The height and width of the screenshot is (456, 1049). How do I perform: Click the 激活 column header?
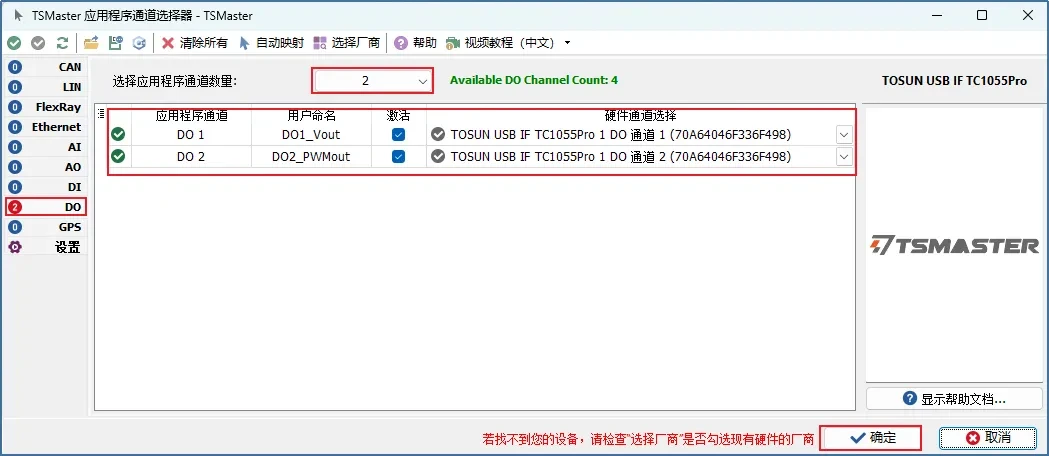click(399, 116)
